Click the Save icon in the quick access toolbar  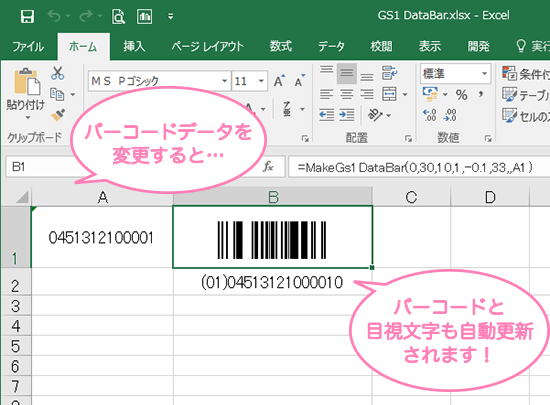(27, 16)
